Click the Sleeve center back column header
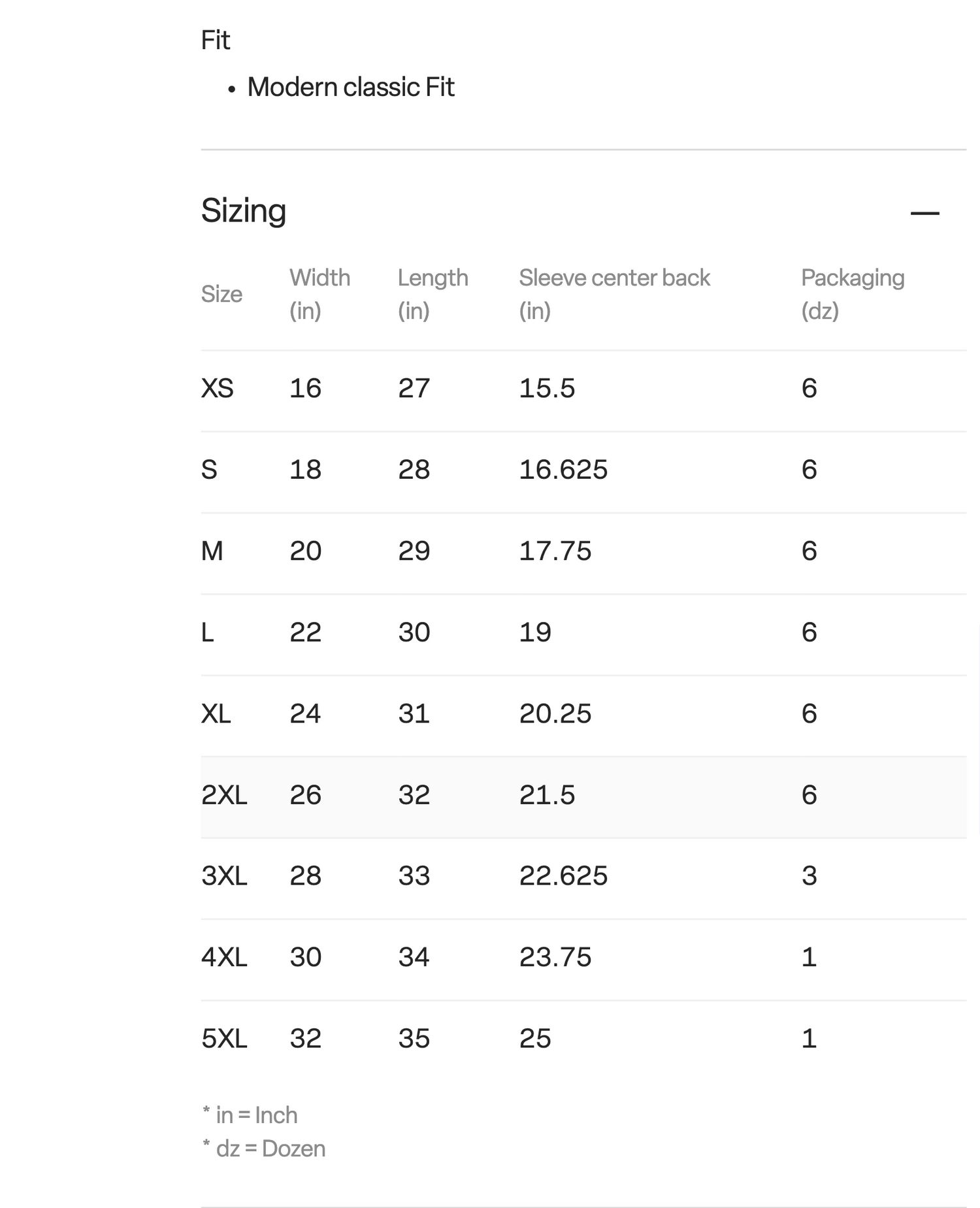The width and height of the screenshot is (980, 1208). point(614,294)
